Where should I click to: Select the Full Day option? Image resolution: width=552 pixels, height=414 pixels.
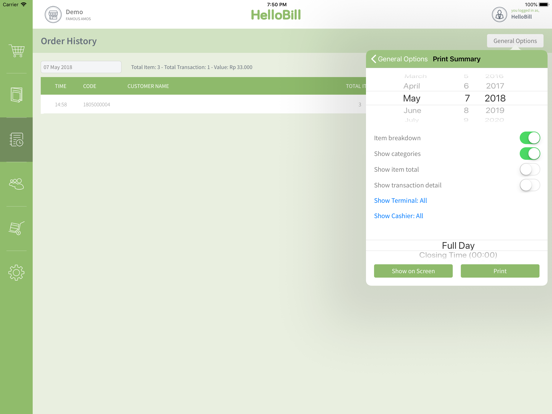(458, 245)
